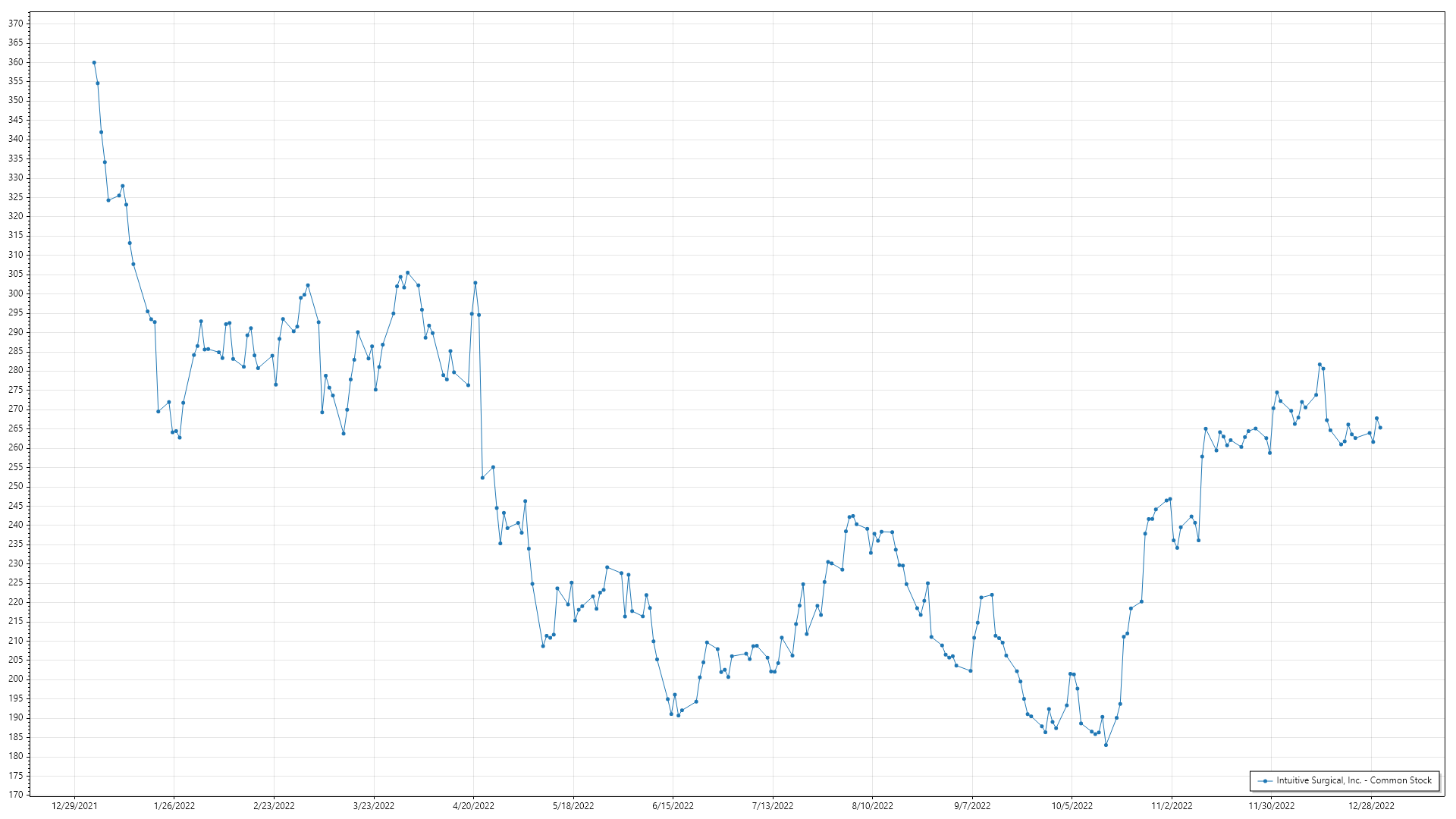
Task: Click the 1/26/2022 x-axis date label
Action: (x=174, y=806)
